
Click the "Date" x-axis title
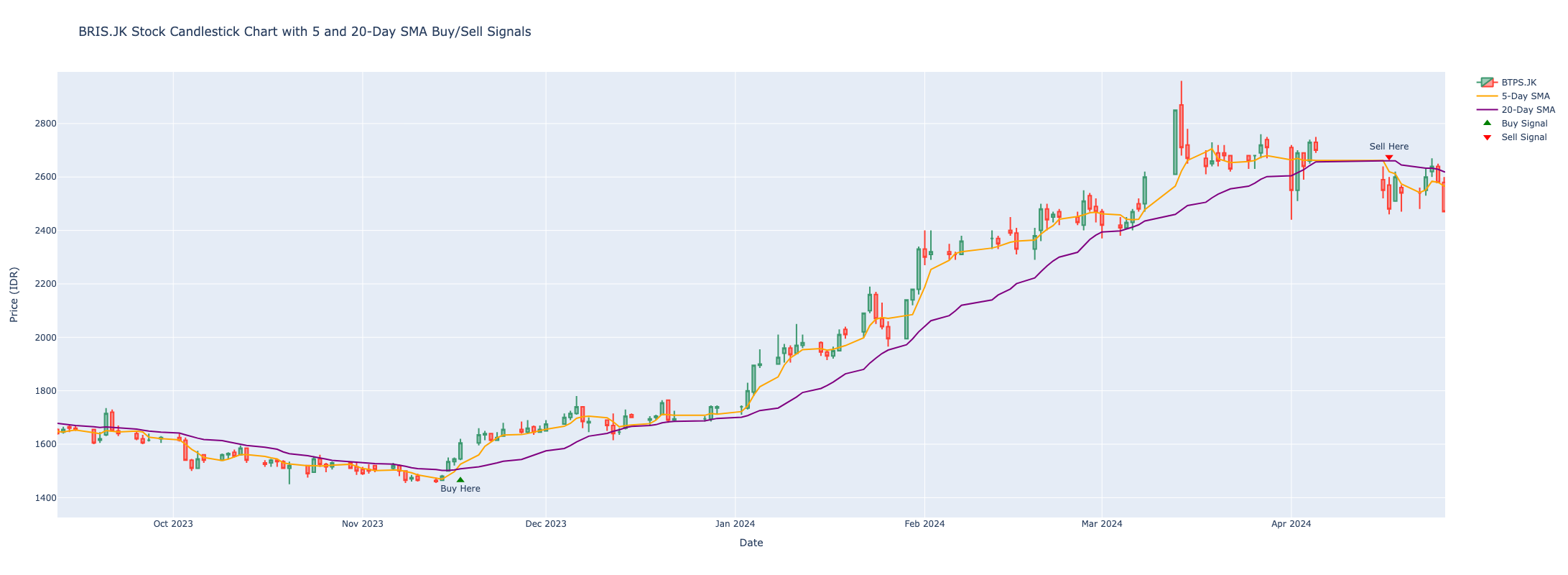pyautogui.click(x=751, y=543)
